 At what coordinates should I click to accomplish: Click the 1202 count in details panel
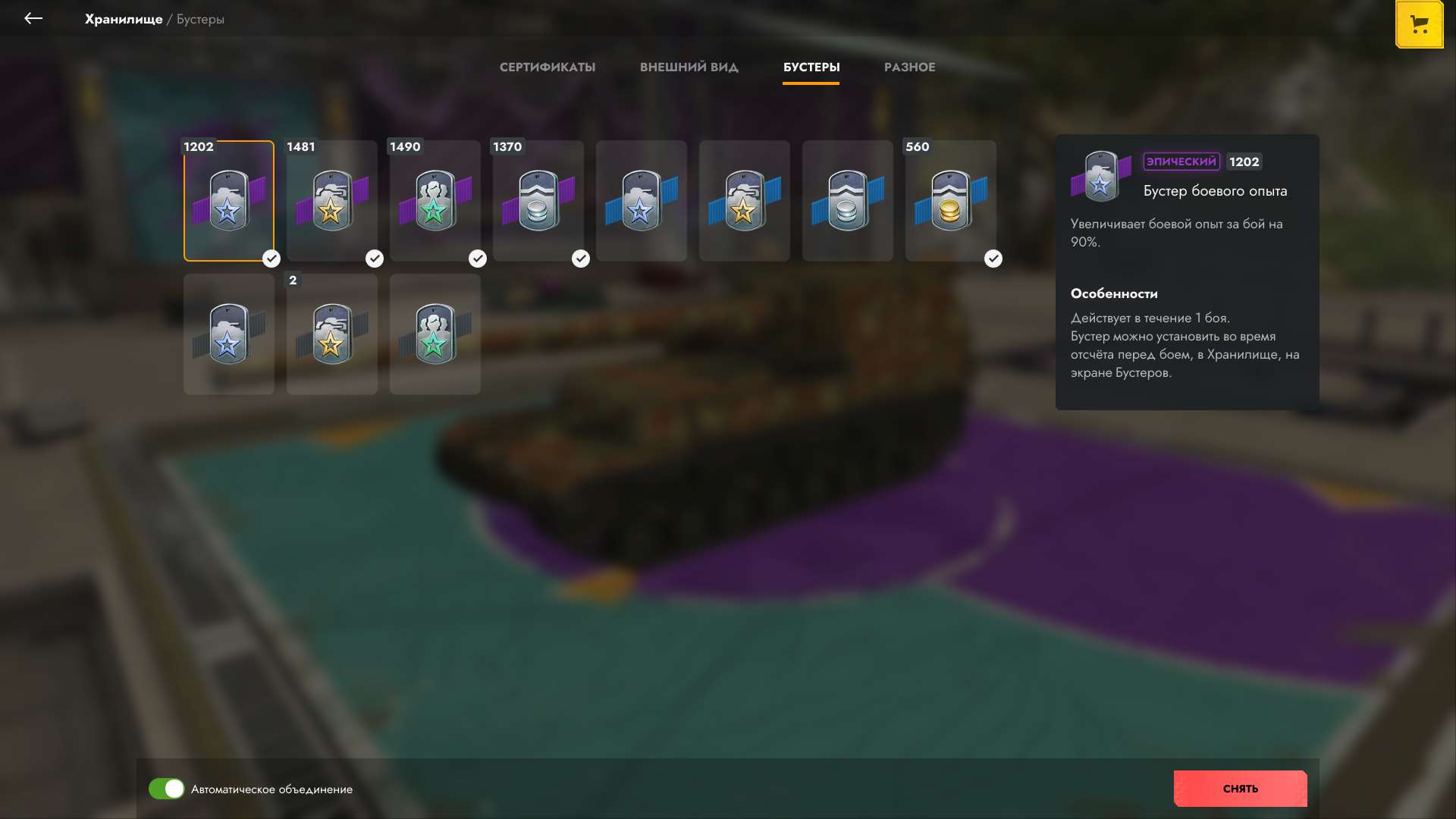(x=1244, y=162)
